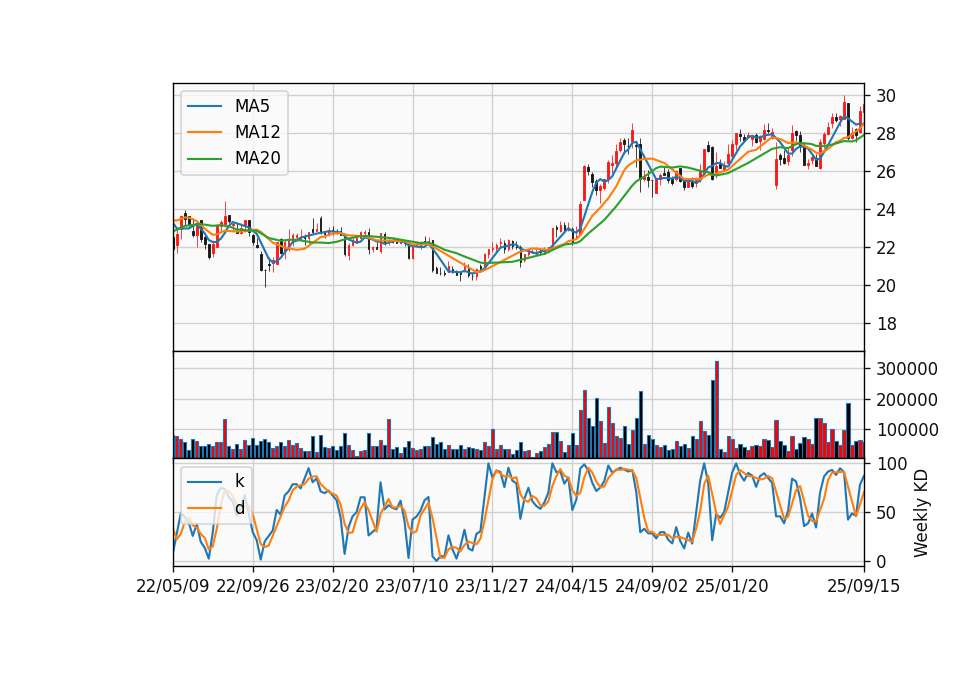Click the KD axis value 0

pyautogui.click(x=881, y=561)
